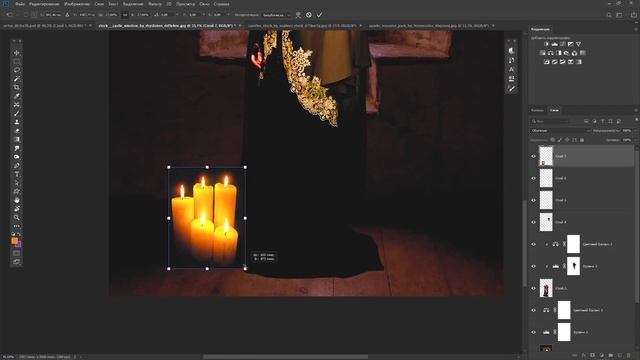The height and width of the screenshot is (360, 640).
Task: Select the Уровни 2 layer mask thumbnail
Action: (x=573, y=266)
